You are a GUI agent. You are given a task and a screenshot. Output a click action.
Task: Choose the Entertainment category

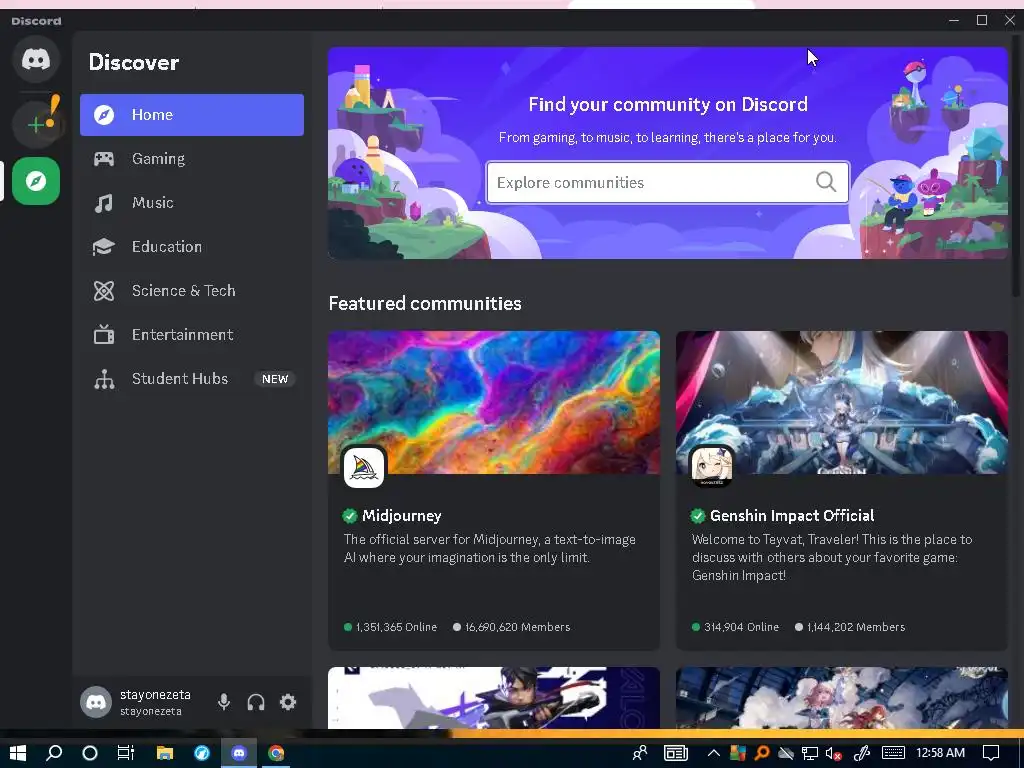click(192, 334)
